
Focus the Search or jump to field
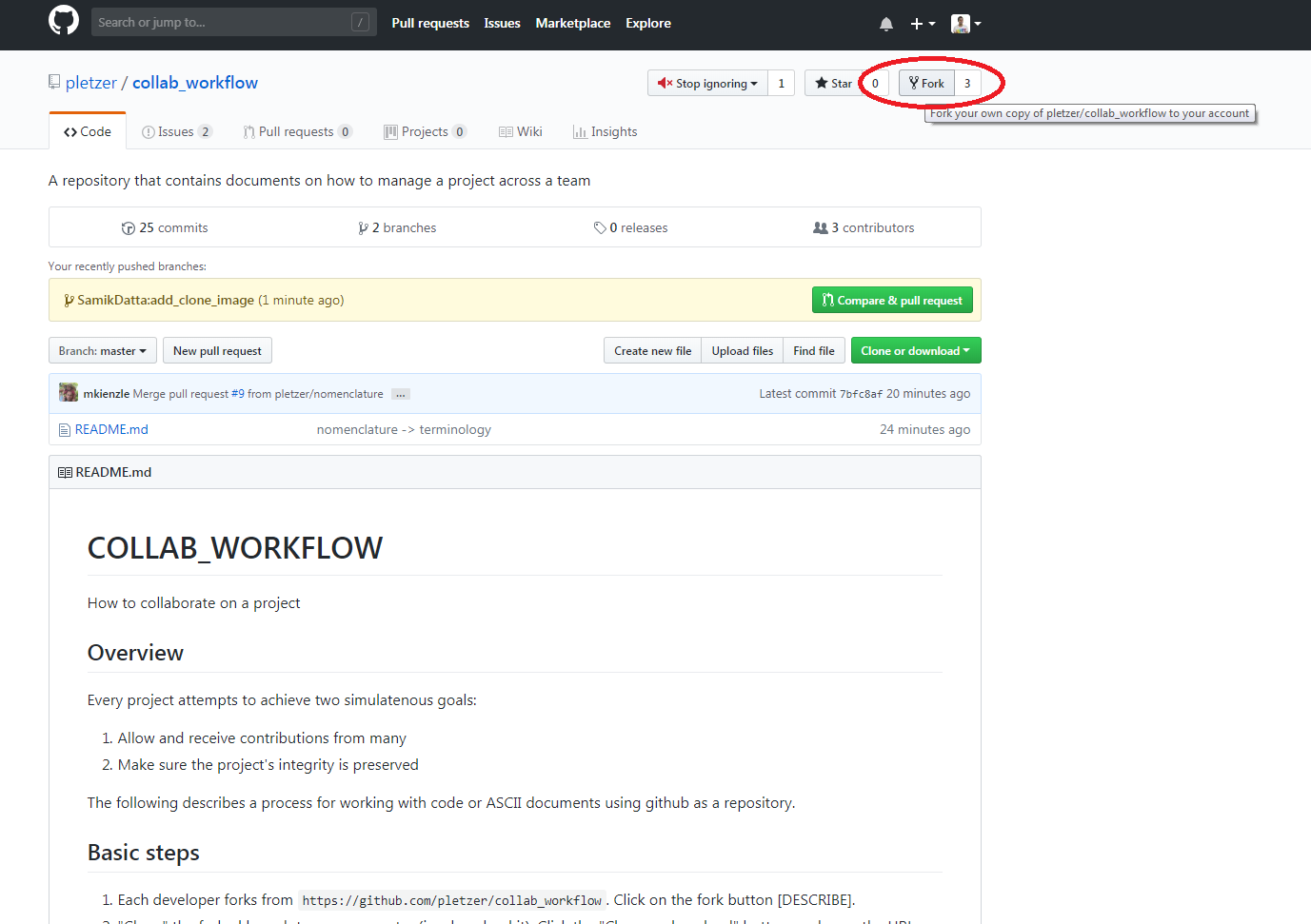point(233,22)
